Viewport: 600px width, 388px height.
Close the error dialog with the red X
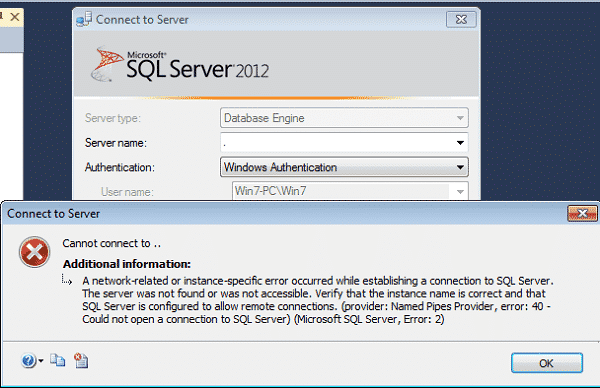coord(582,214)
